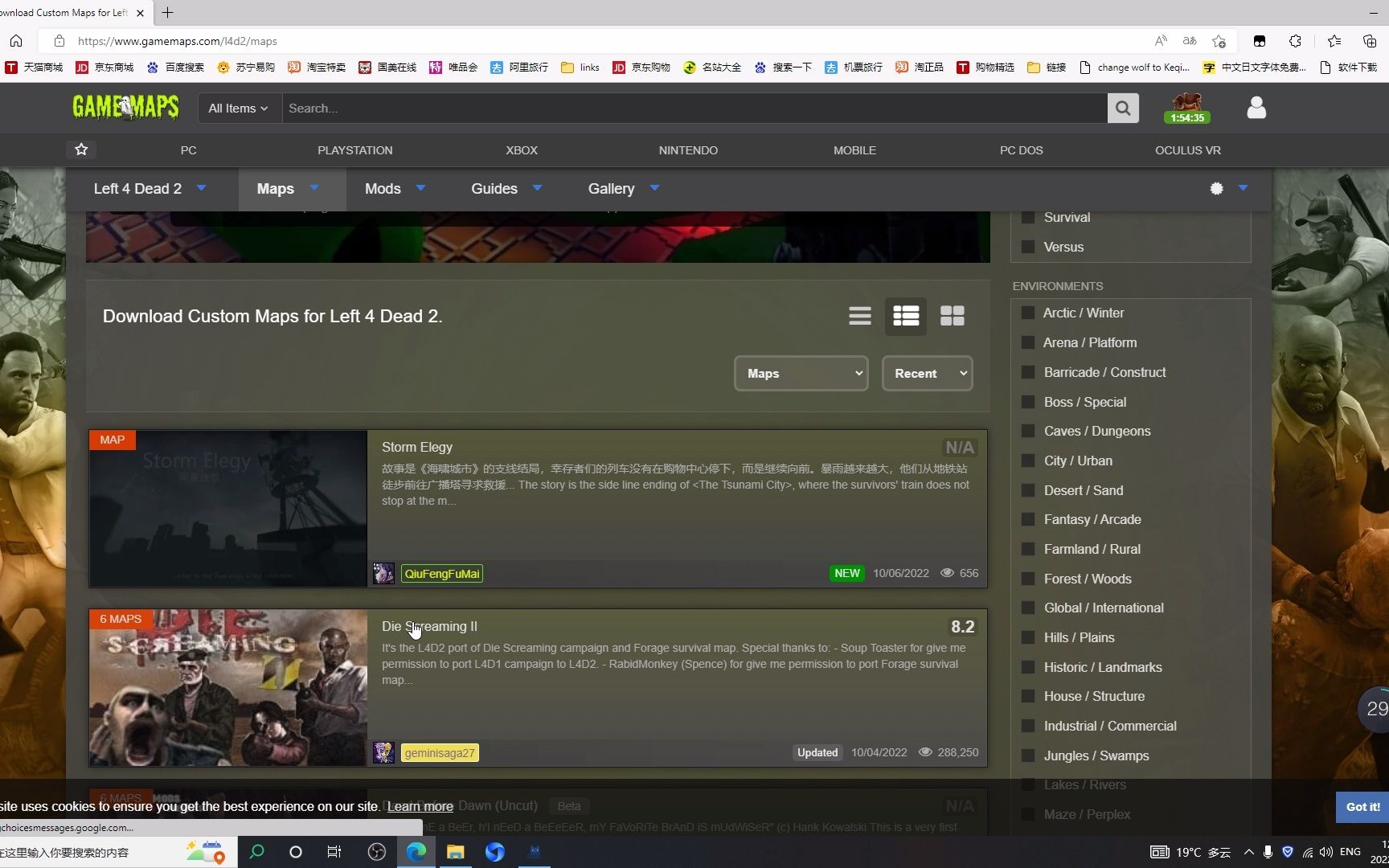The height and width of the screenshot is (868, 1389).
Task: Select the PC platform tab
Action: pos(188,150)
